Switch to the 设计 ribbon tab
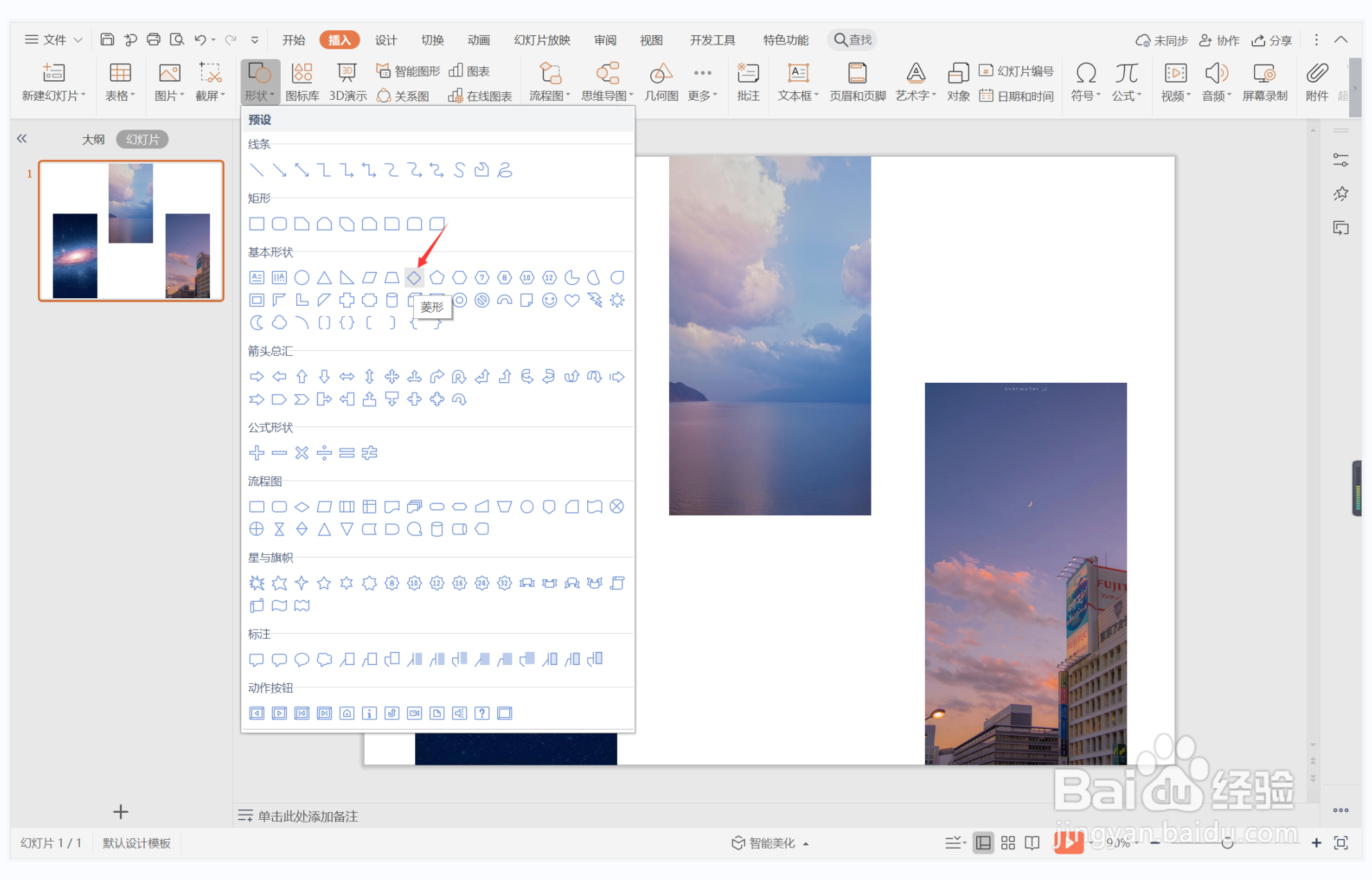Screen dimensions: 1372x880 [x=386, y=40]
